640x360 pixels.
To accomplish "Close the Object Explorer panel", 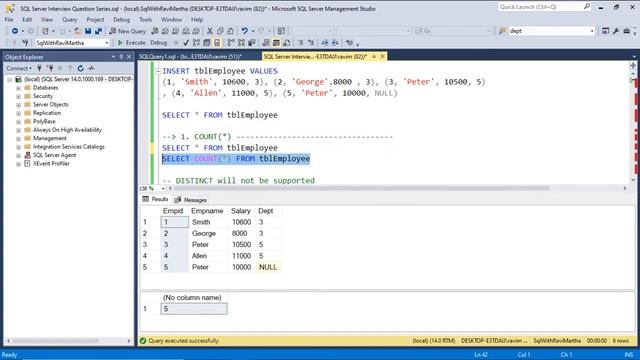I will tap(129, 57).
